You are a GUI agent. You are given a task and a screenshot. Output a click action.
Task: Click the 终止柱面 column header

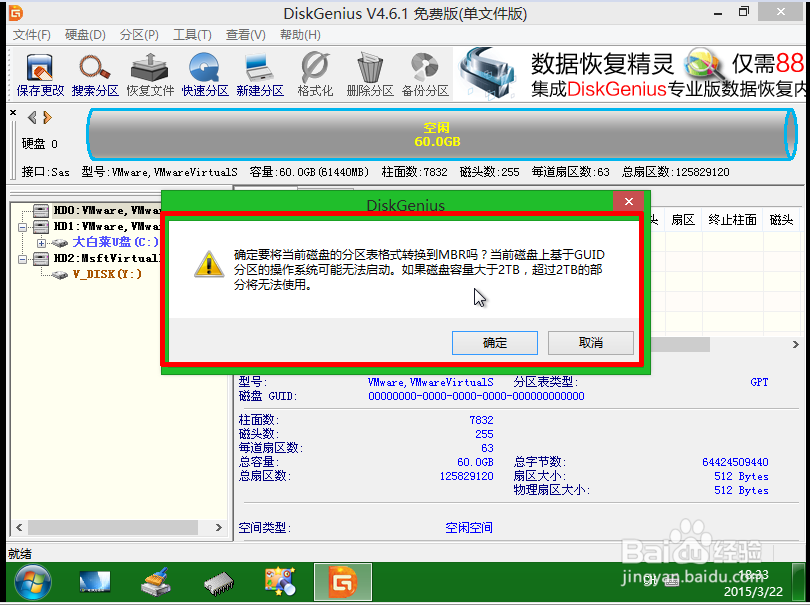coord(732,220)
